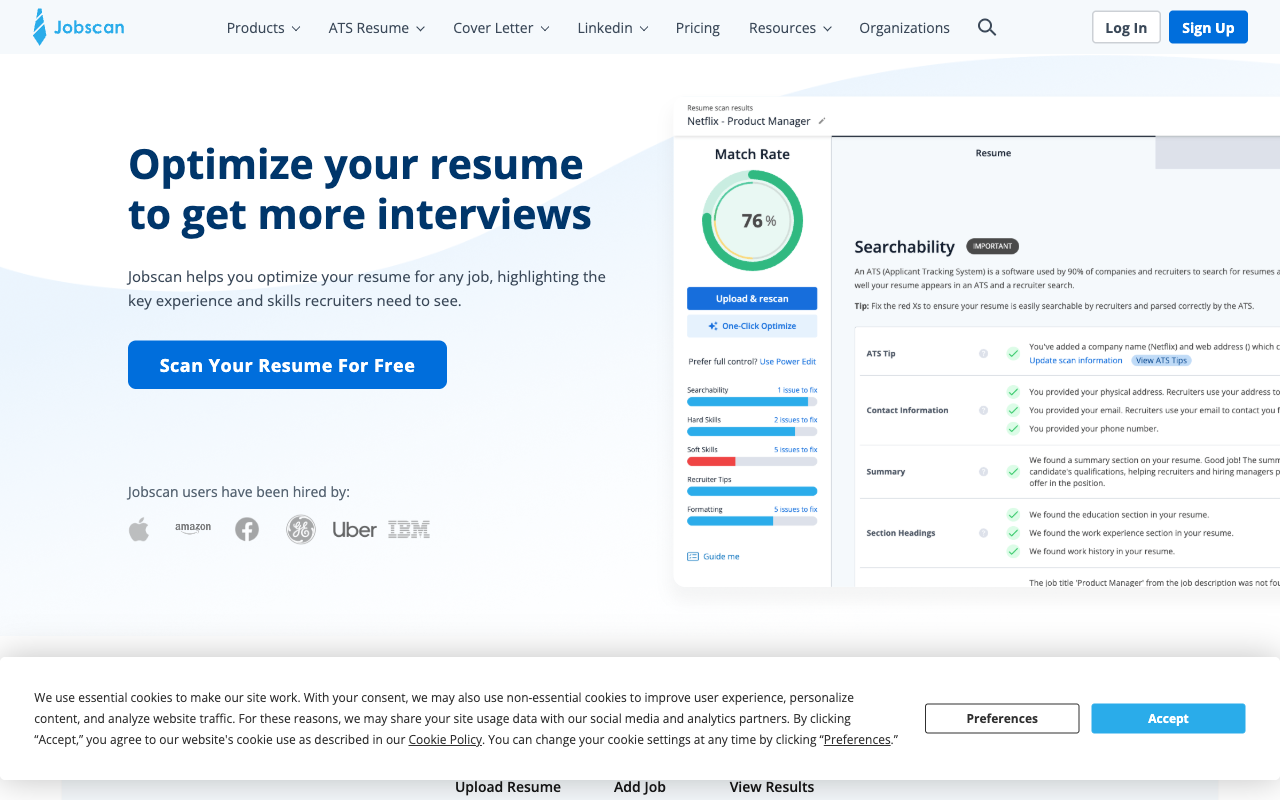The image size is (1280, 800).
Task: Click the help icon in the Summary row
Action: point(983,472)
